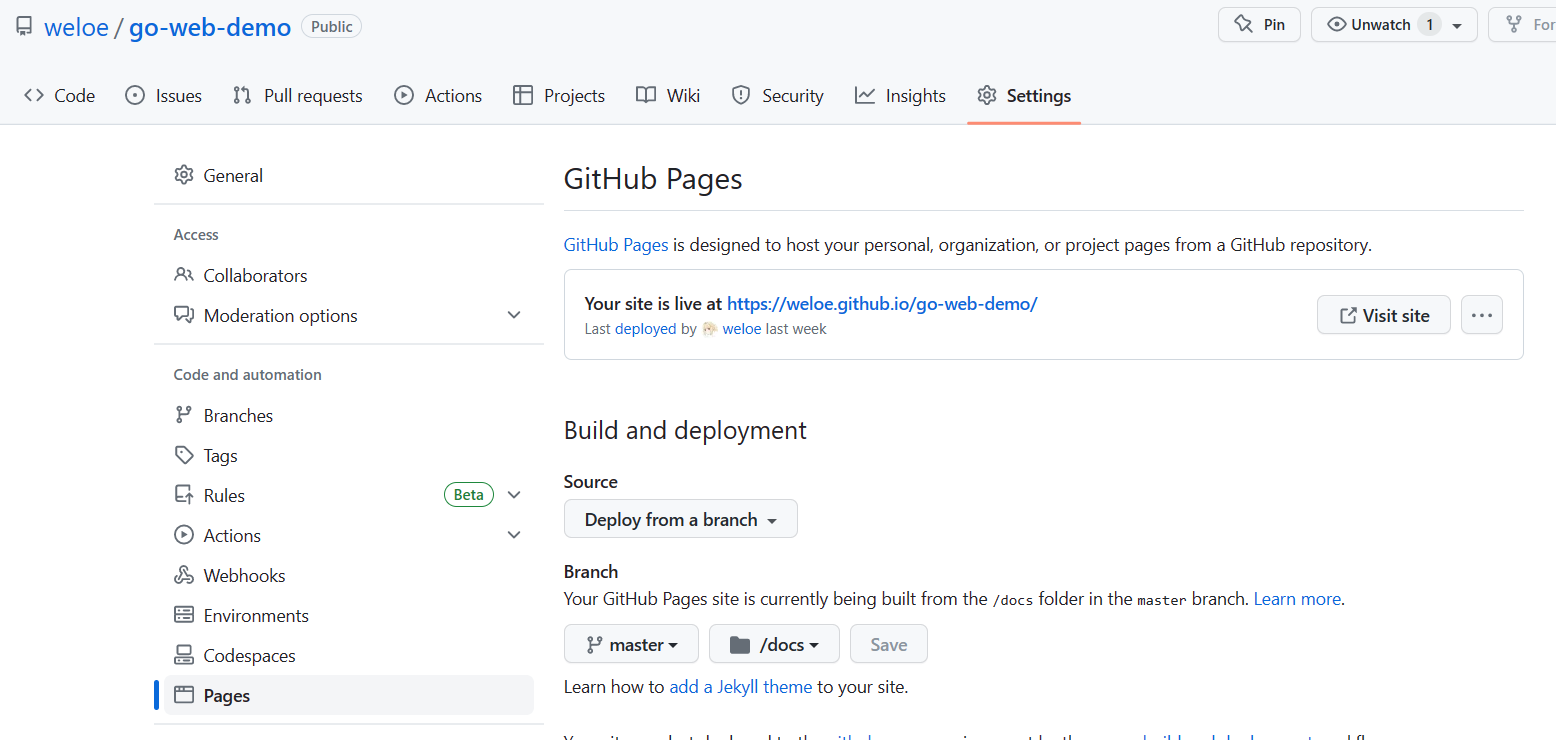
Task: Click the Pull requests branch icon
Action: pyautogui.click(x=242, y=96)
